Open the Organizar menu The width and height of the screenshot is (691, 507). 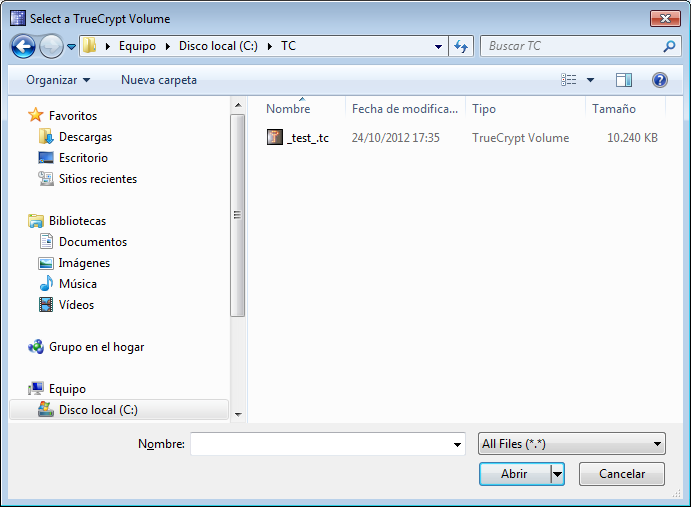pos(58,80)
